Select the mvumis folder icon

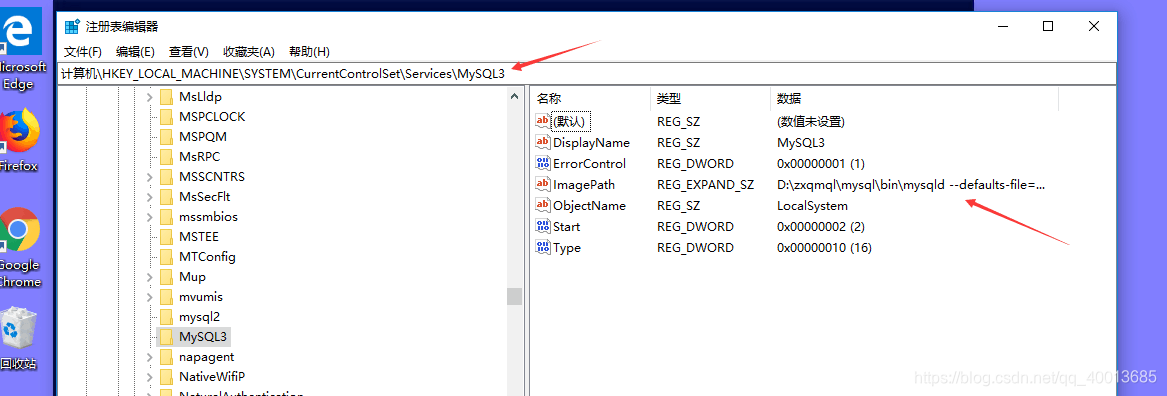click(x=166, y=297)
